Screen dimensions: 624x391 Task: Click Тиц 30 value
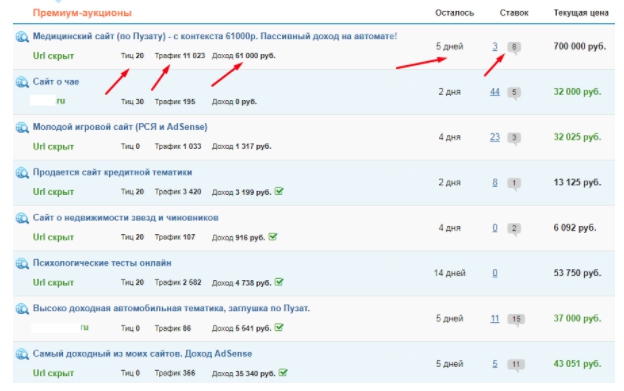tap(132, 101)
